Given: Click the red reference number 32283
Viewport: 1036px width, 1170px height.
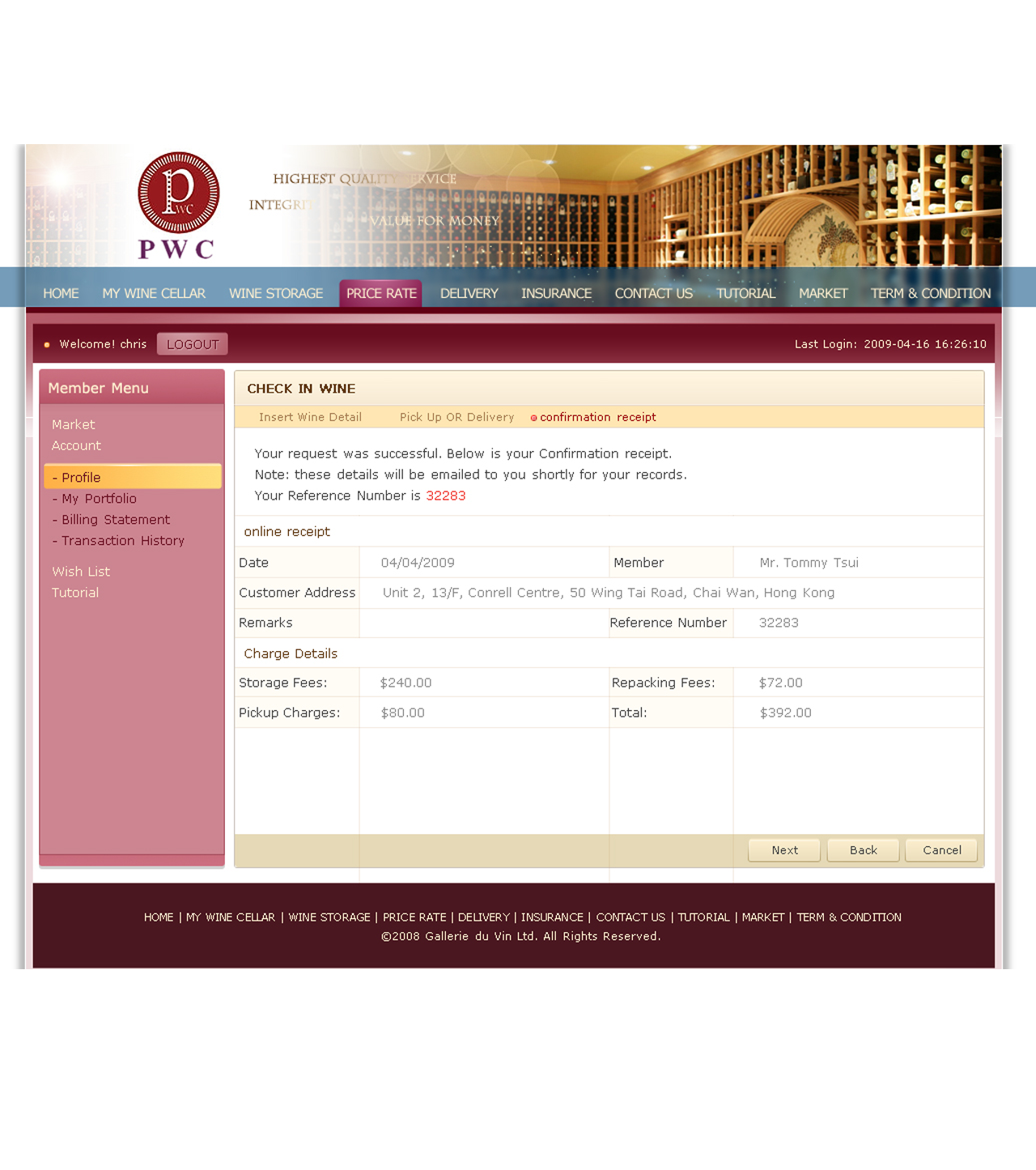Looking at the screenshot, I should coord(446,496).
